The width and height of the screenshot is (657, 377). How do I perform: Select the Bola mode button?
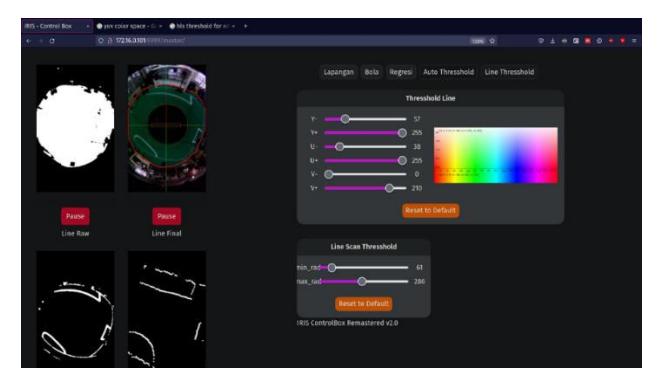[371, 72]
